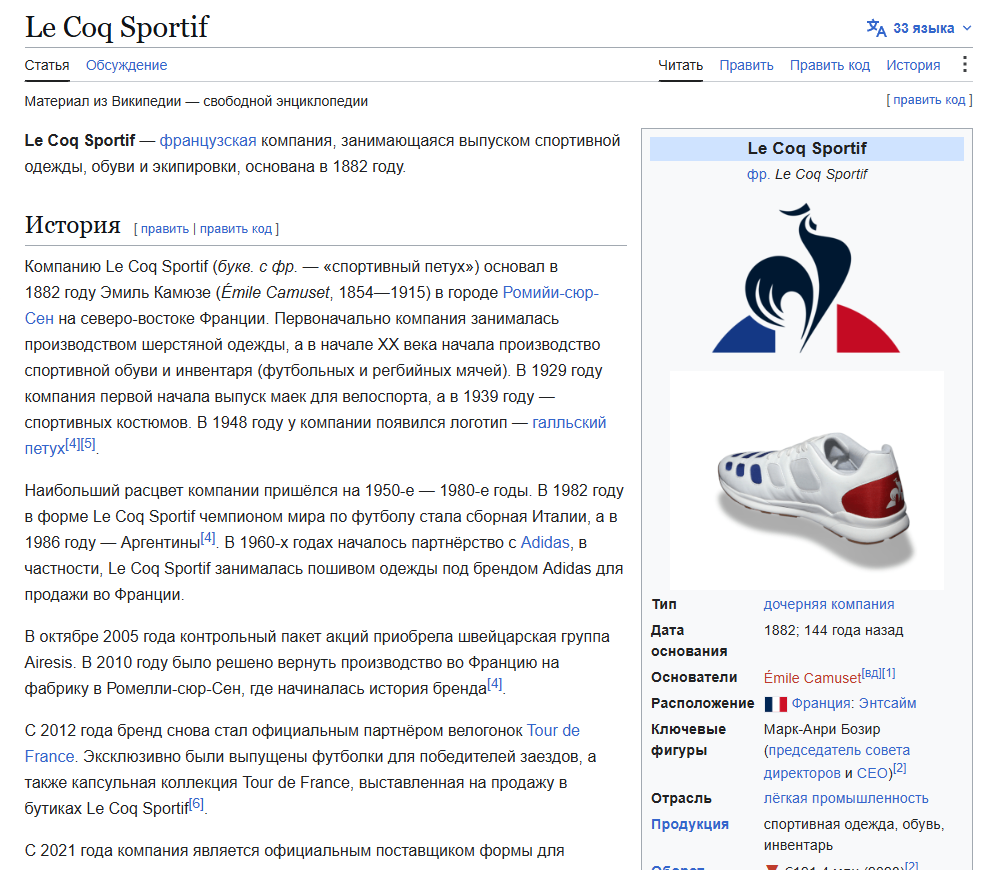Click the История section heading
This screenshot has width=990, height=870.
[x=73, y=225]
